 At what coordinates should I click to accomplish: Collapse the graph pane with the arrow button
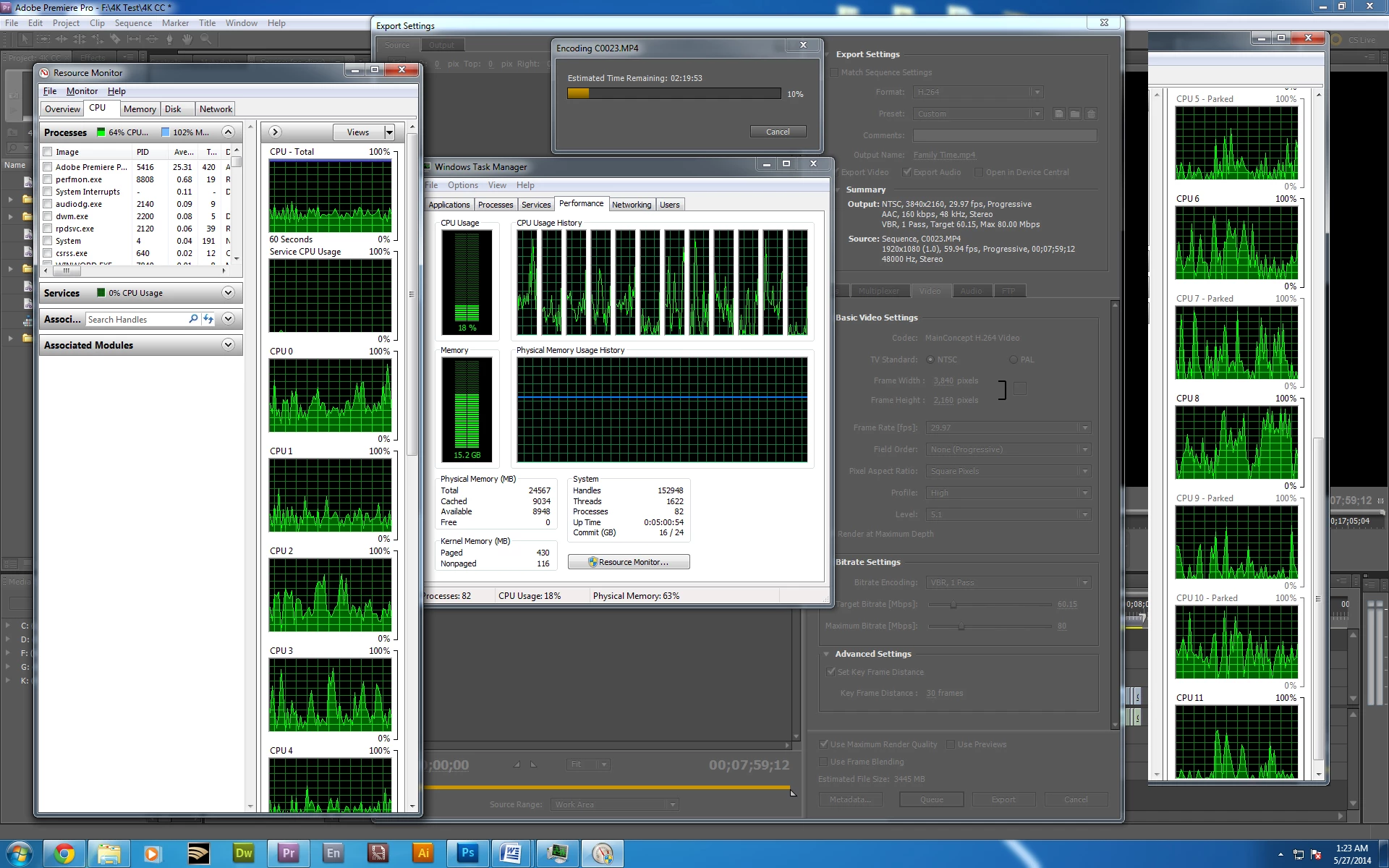[x=275, y=132]
